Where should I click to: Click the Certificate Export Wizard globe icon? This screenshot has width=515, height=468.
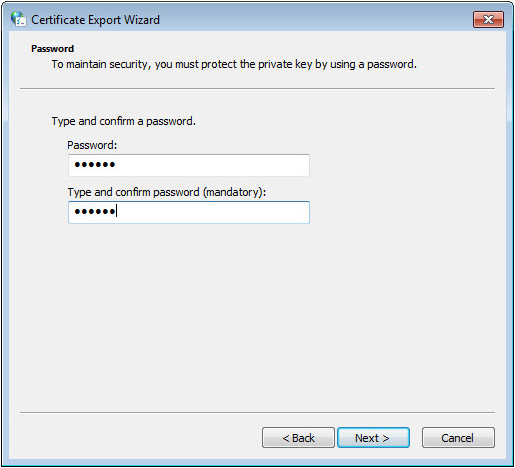[x=18, y=19]
